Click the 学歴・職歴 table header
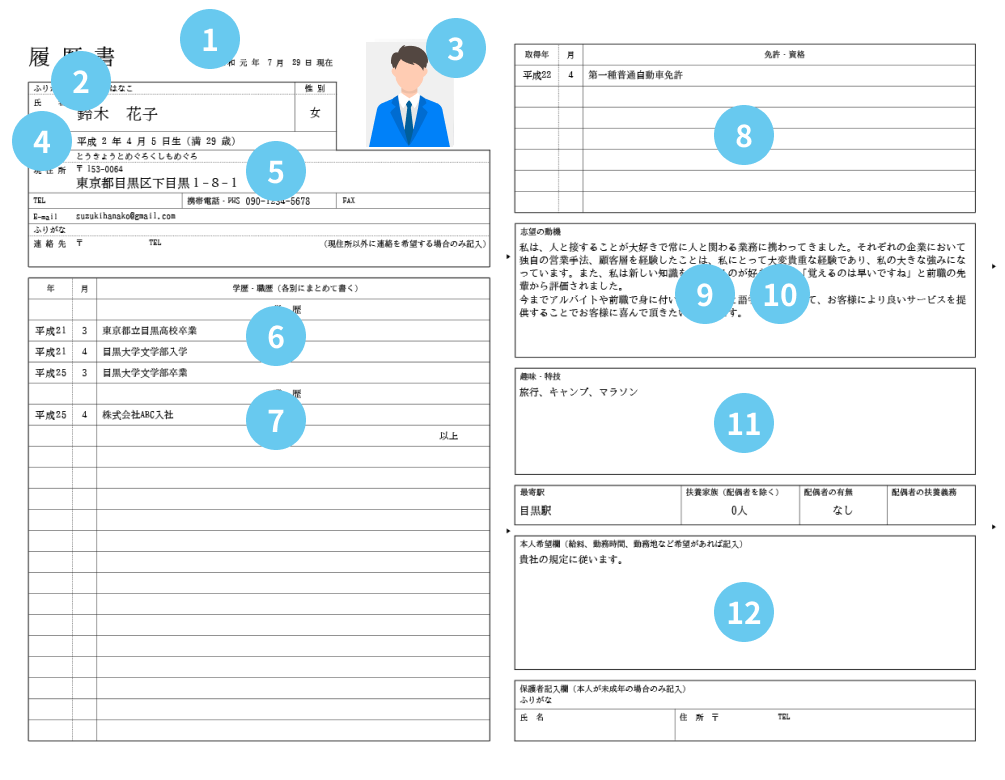Viewport: 1005px width, 780px height. (x=295, y=288)
